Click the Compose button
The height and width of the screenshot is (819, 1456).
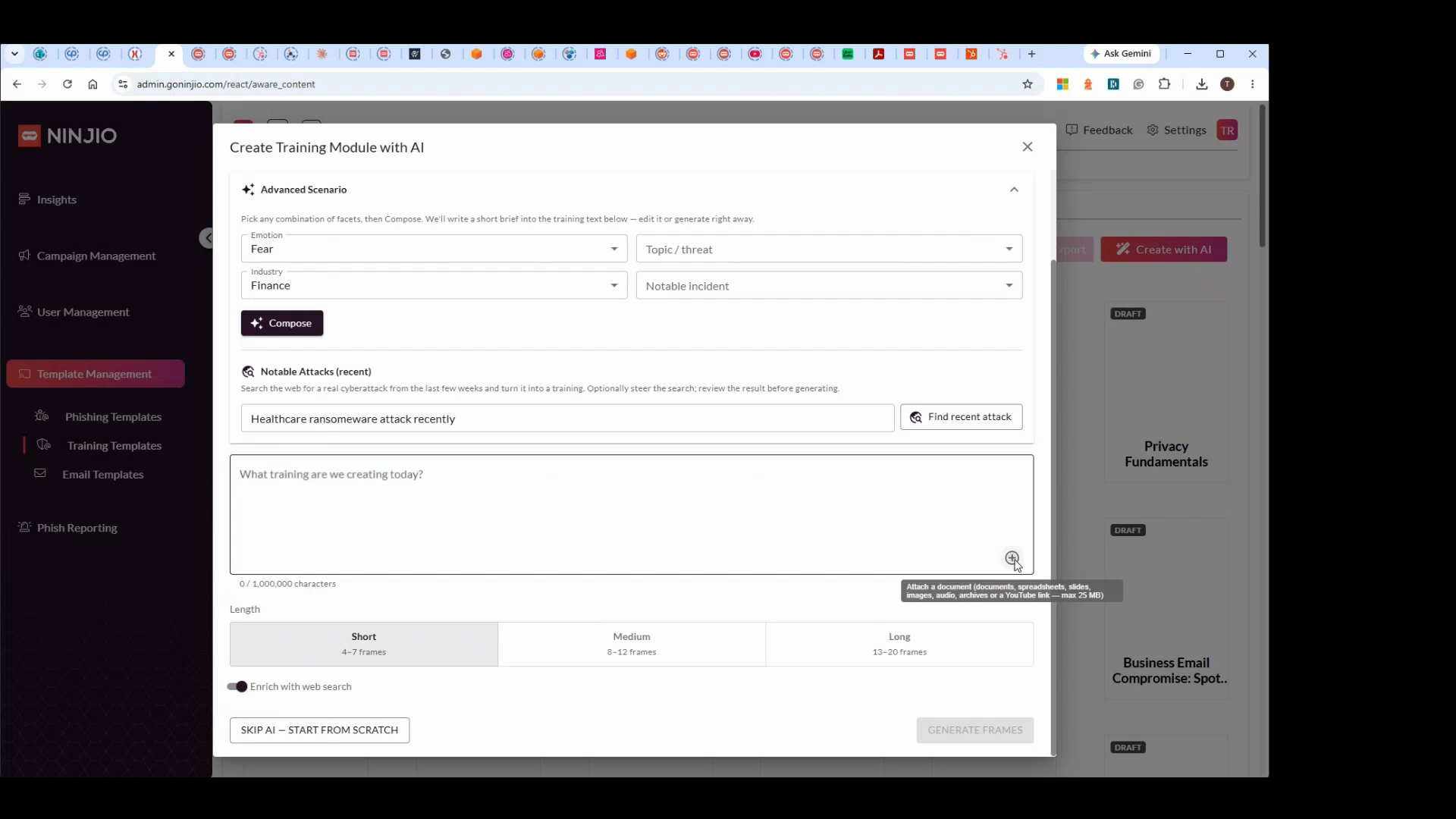(282, 323)
